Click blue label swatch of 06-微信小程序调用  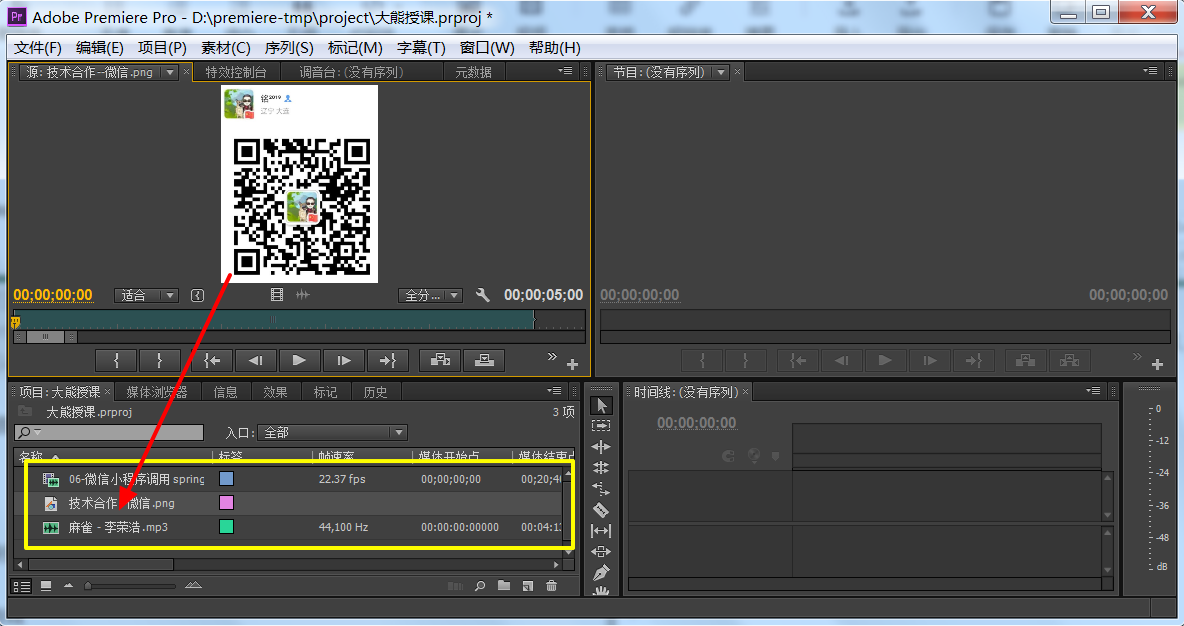227,479
